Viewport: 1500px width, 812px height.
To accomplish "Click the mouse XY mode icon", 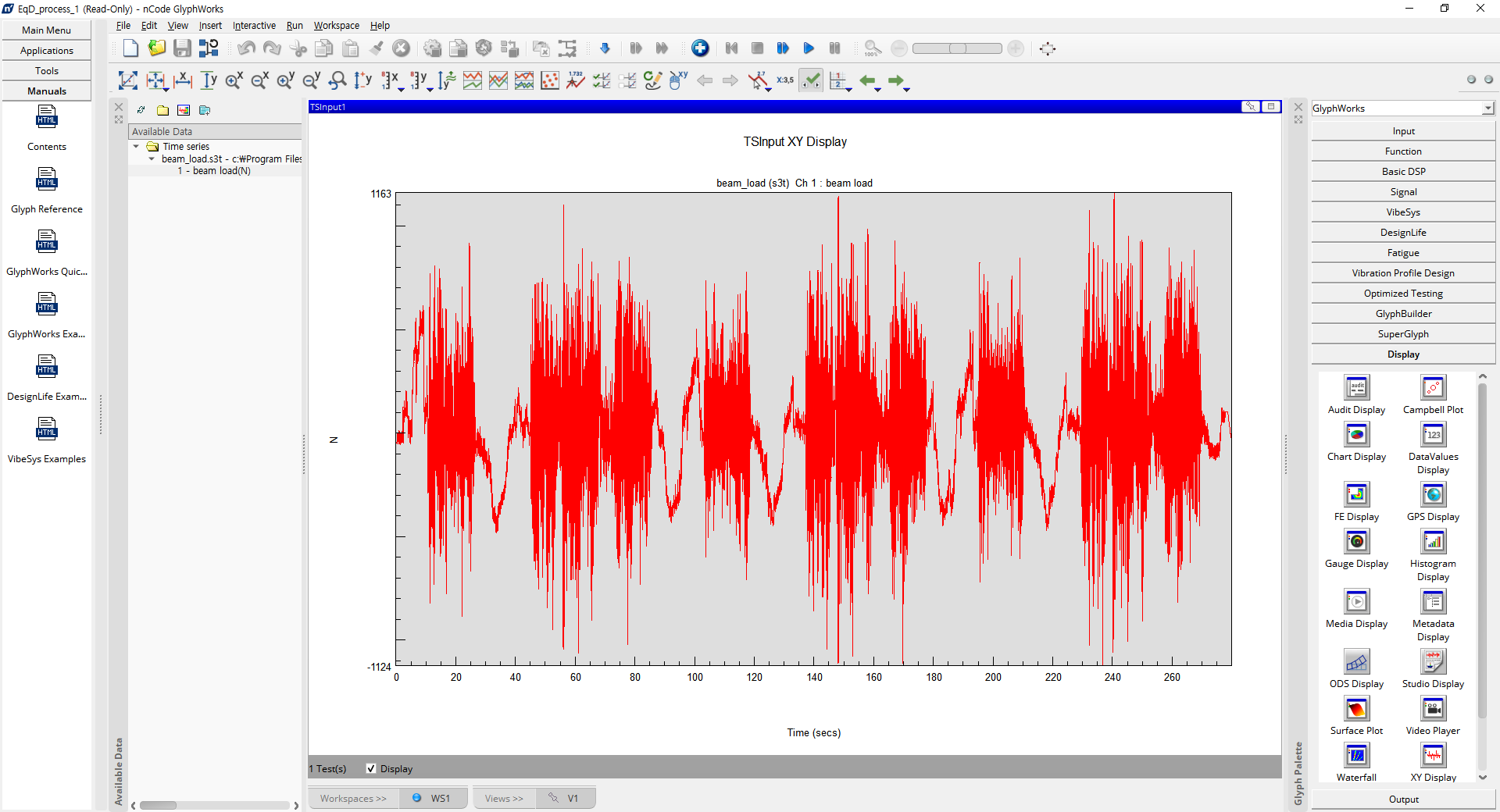I will pos(678,80).
